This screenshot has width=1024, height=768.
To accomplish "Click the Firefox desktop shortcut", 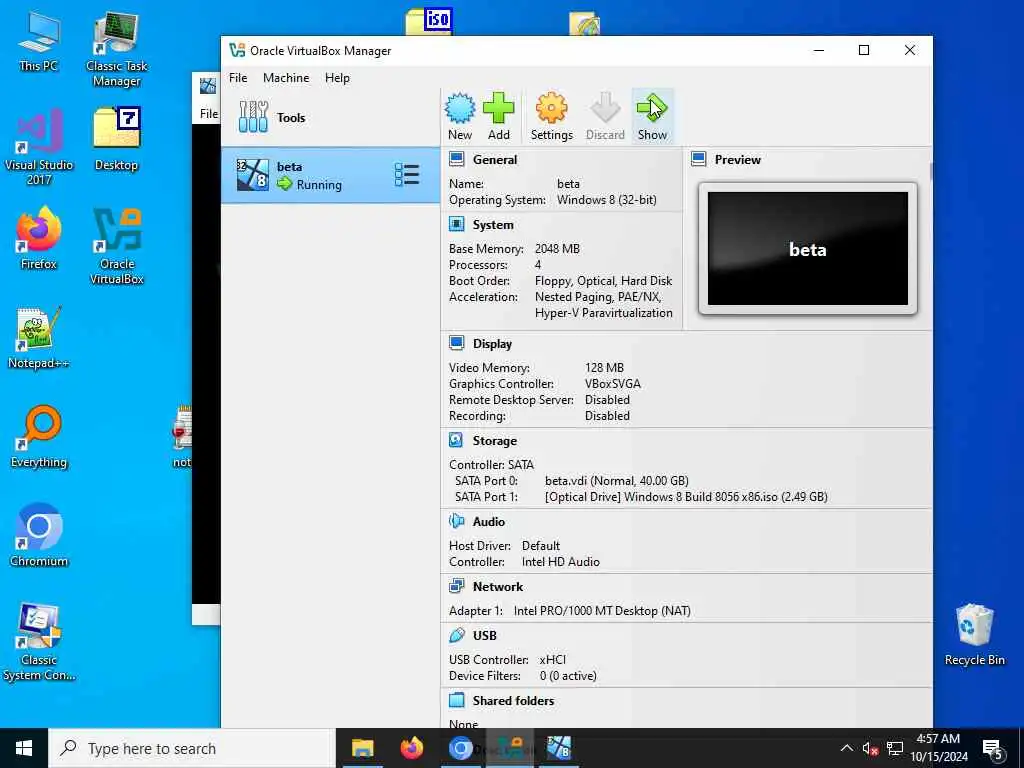I will click(39, 238).
